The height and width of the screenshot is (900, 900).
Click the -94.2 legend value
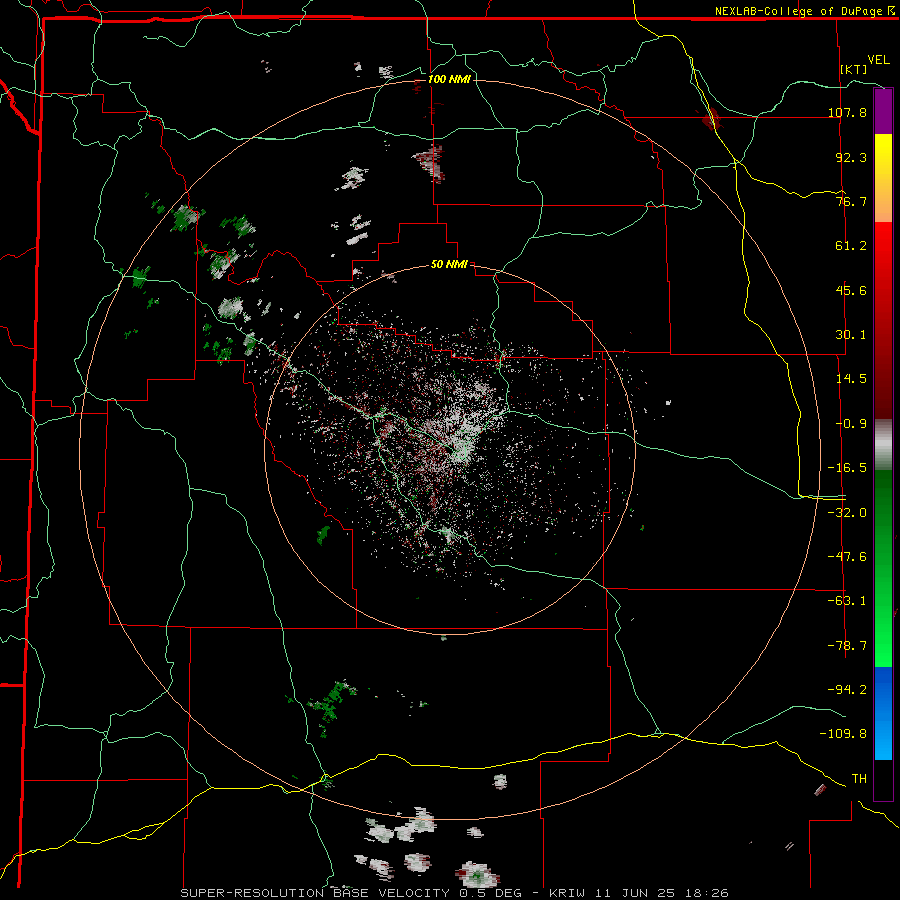coord(847,689)
